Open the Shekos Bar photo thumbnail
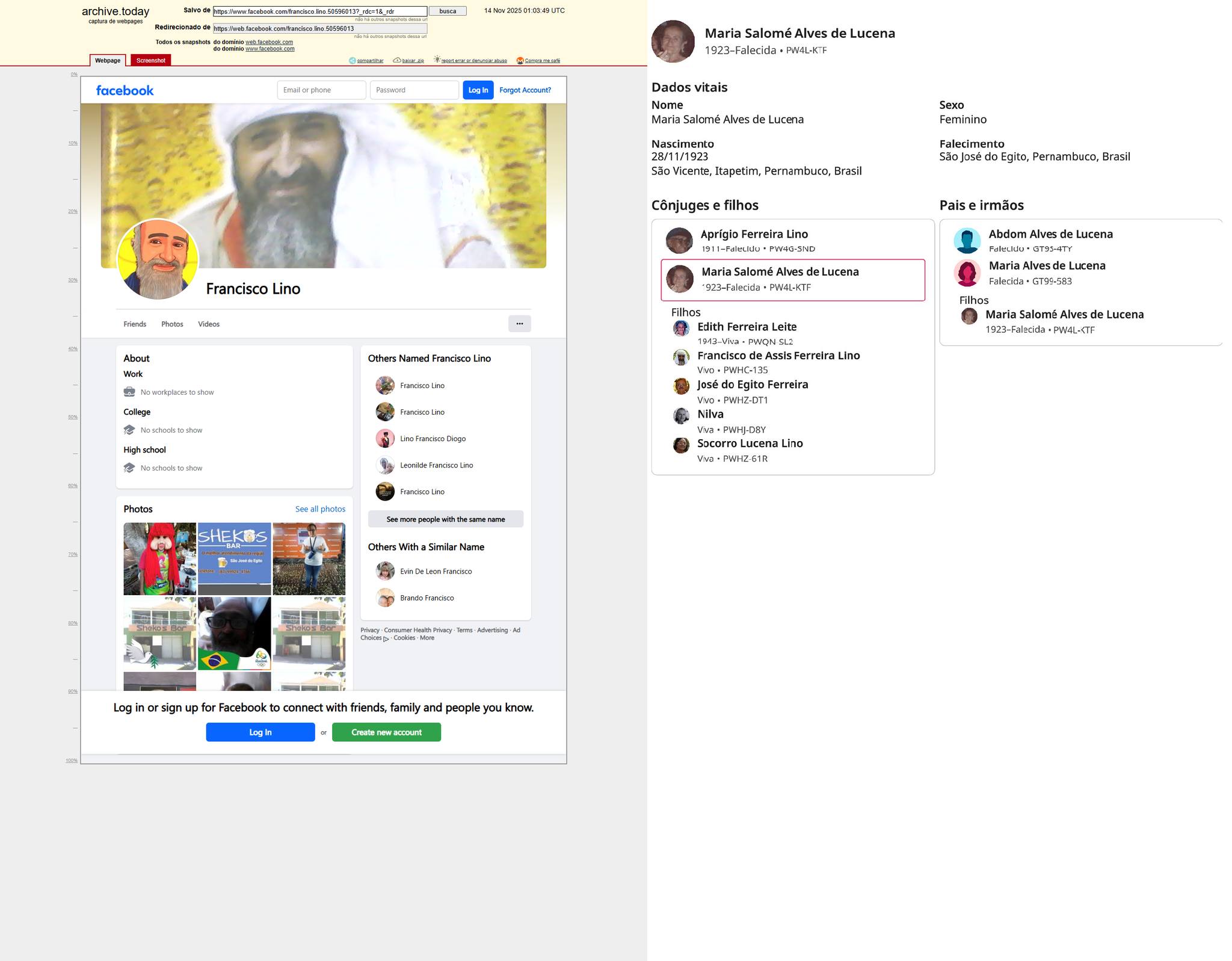 (x=234, y=558)
